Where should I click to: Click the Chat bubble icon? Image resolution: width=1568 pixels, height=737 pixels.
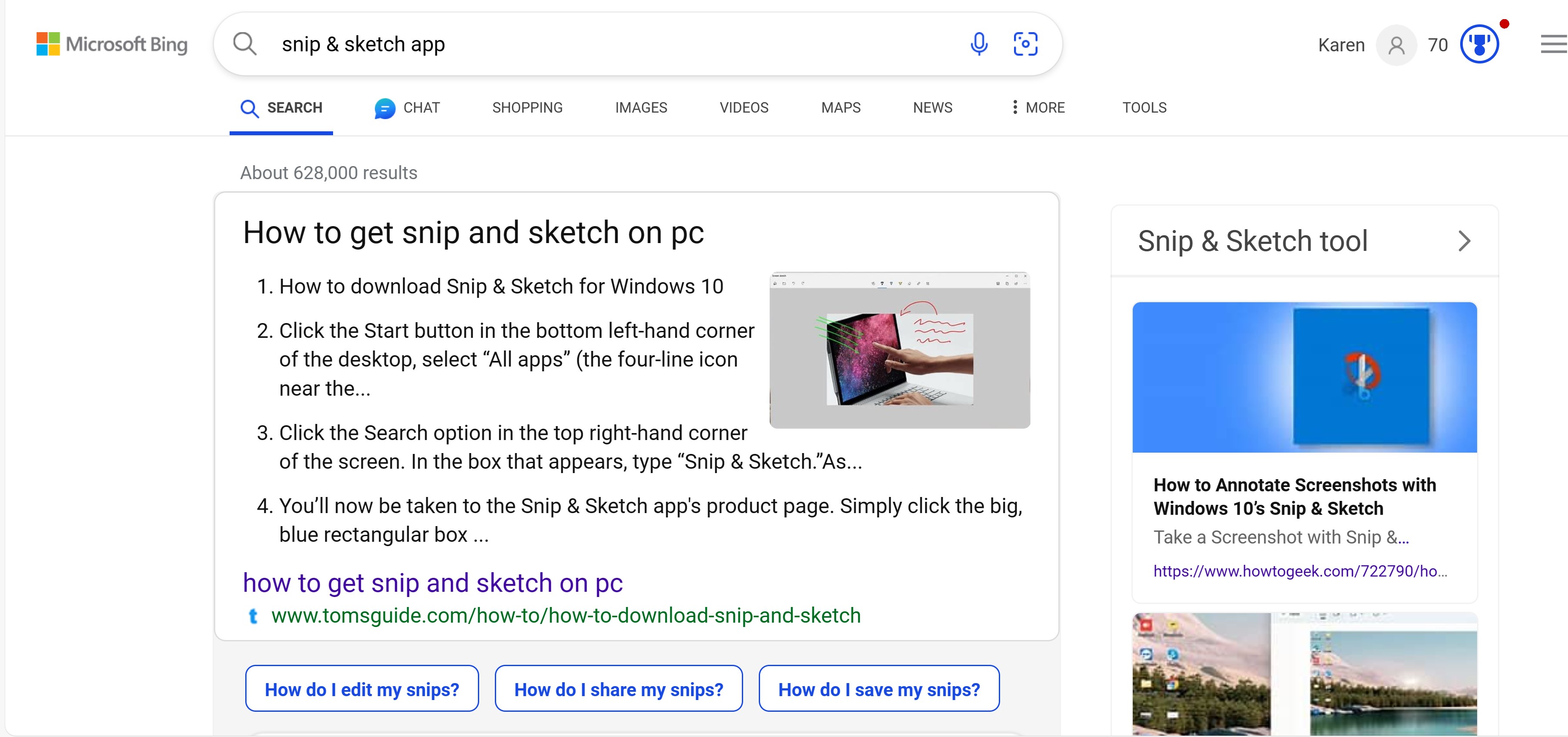tap(384, 108)
